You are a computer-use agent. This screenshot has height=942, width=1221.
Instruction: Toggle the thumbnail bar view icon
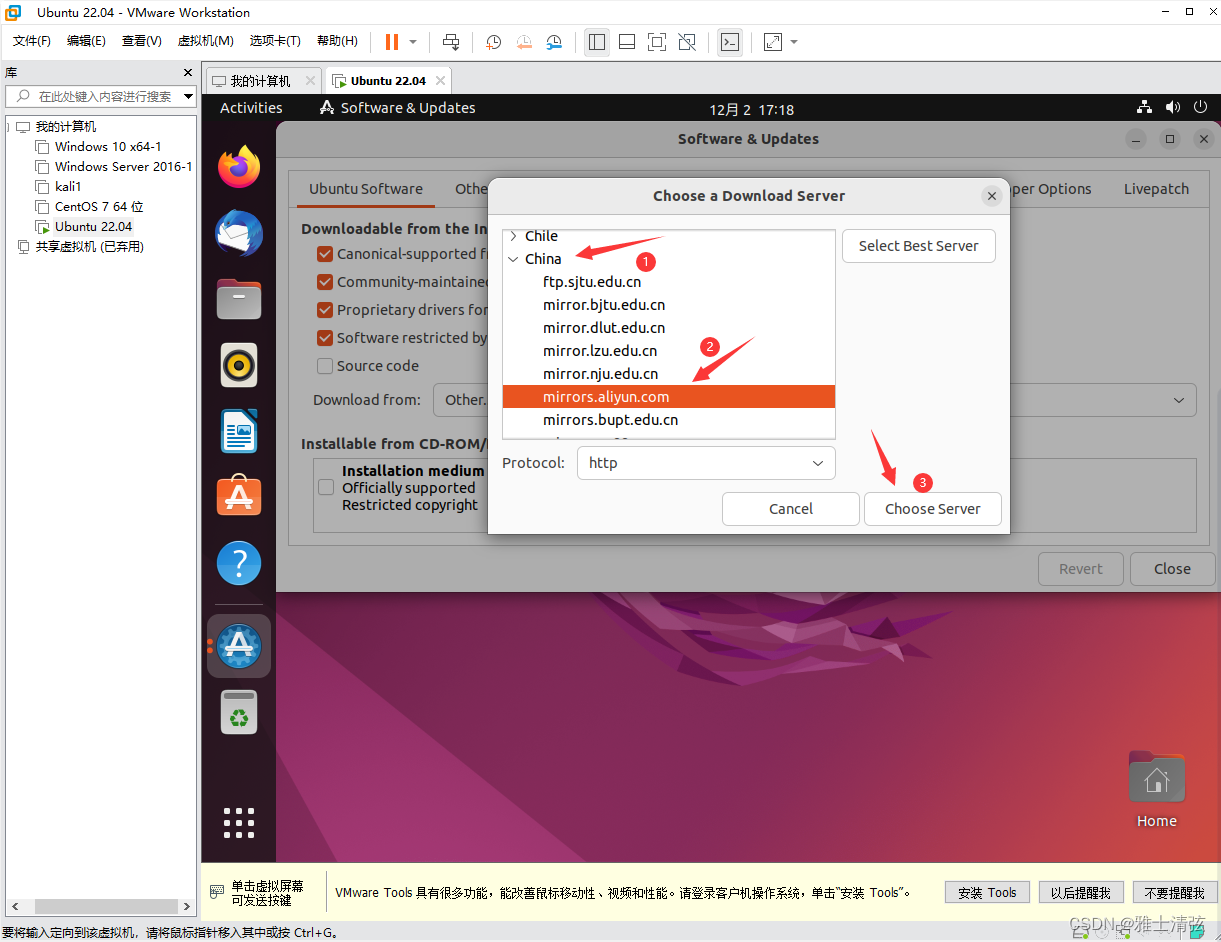click(627, 42)
